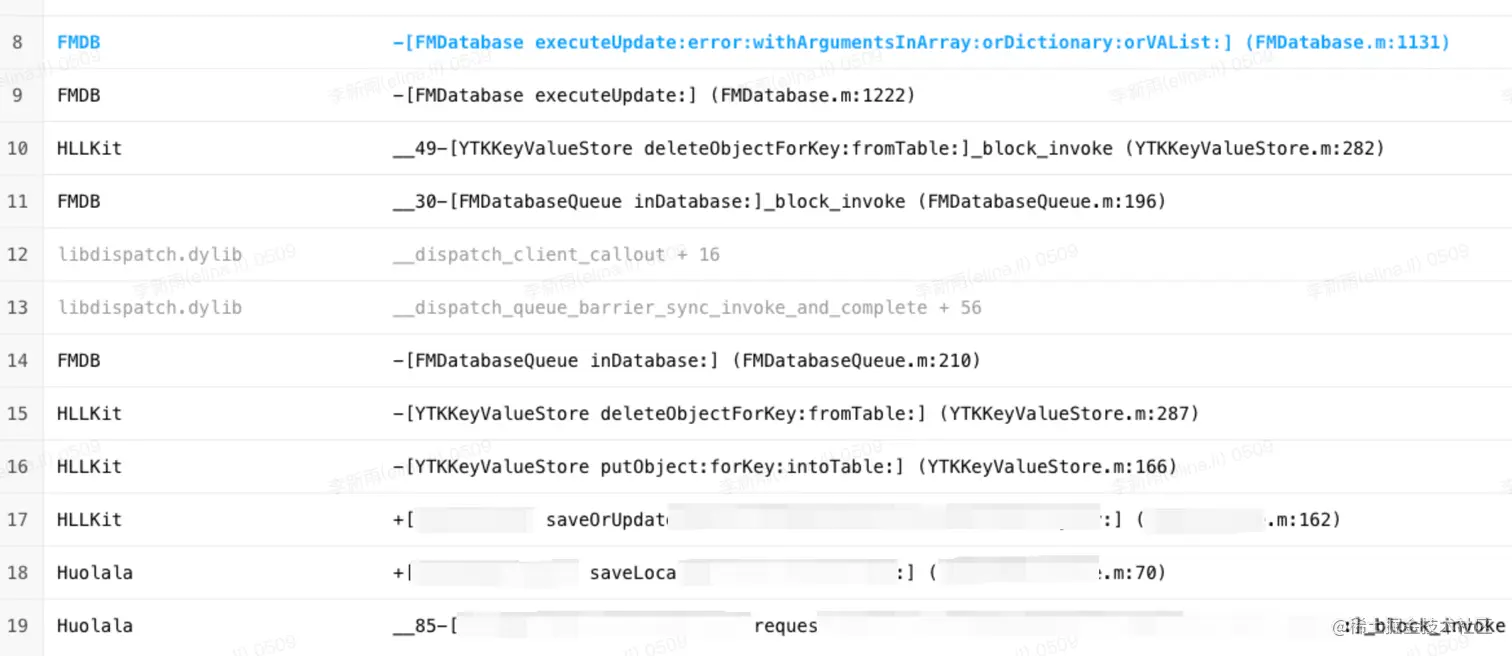Select the __85- reques block_invoke frame

pyautogui.click(x=949, y=626)
